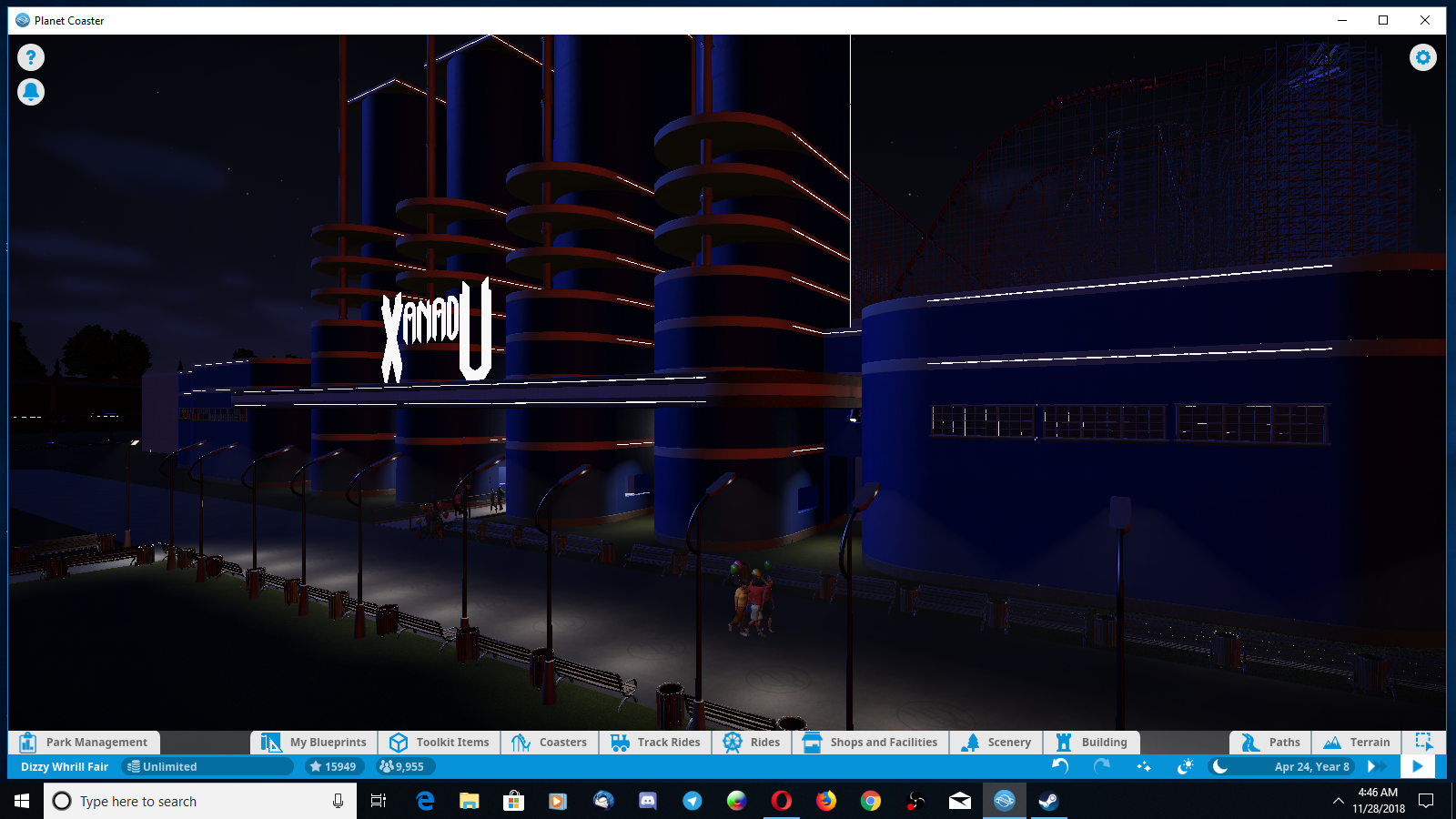Open Firefox from the taskbar
This screenshot has width=1456, height=819.
[826, 801]
